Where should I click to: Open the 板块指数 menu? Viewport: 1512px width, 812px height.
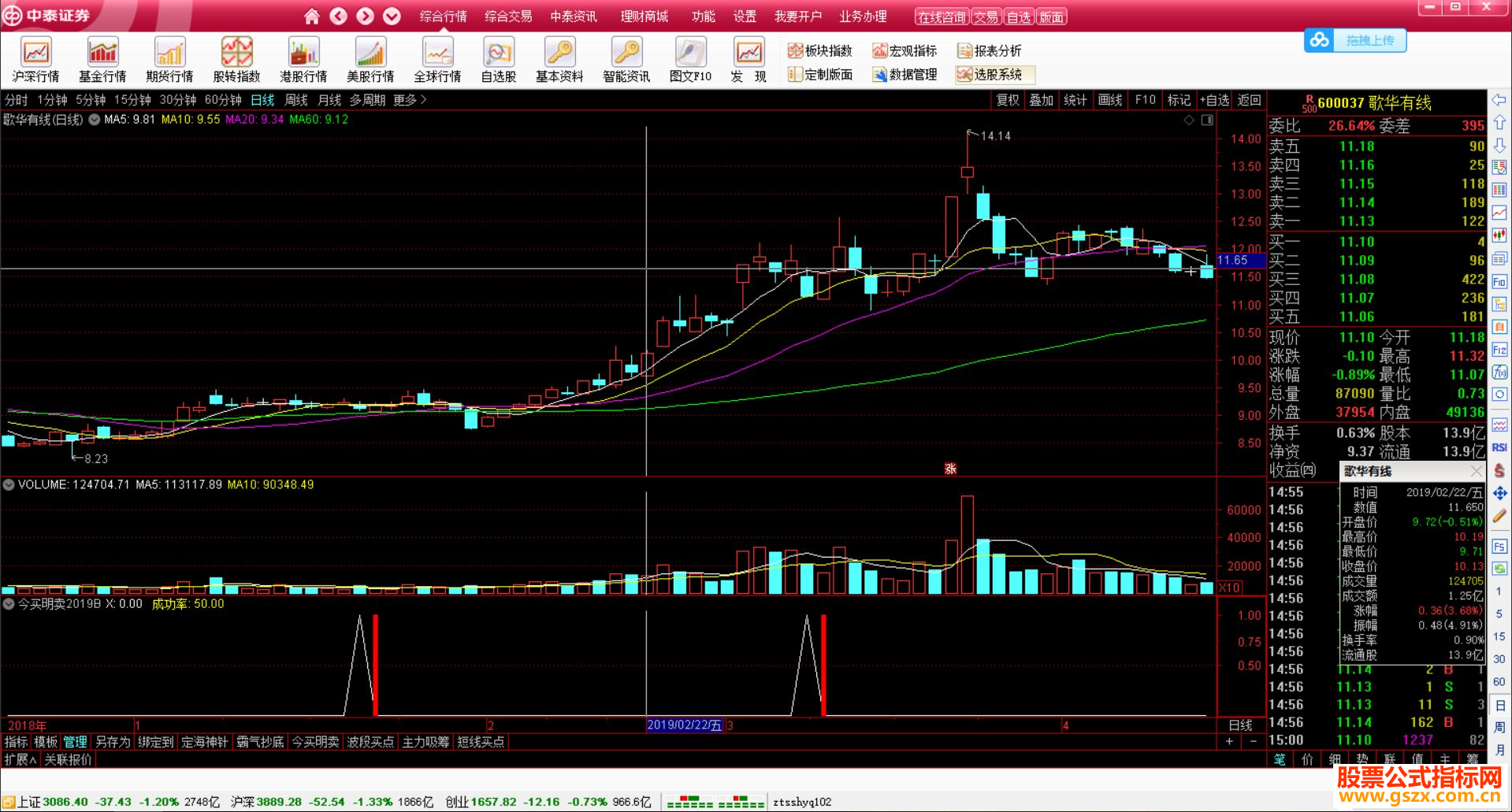[820, 51]
